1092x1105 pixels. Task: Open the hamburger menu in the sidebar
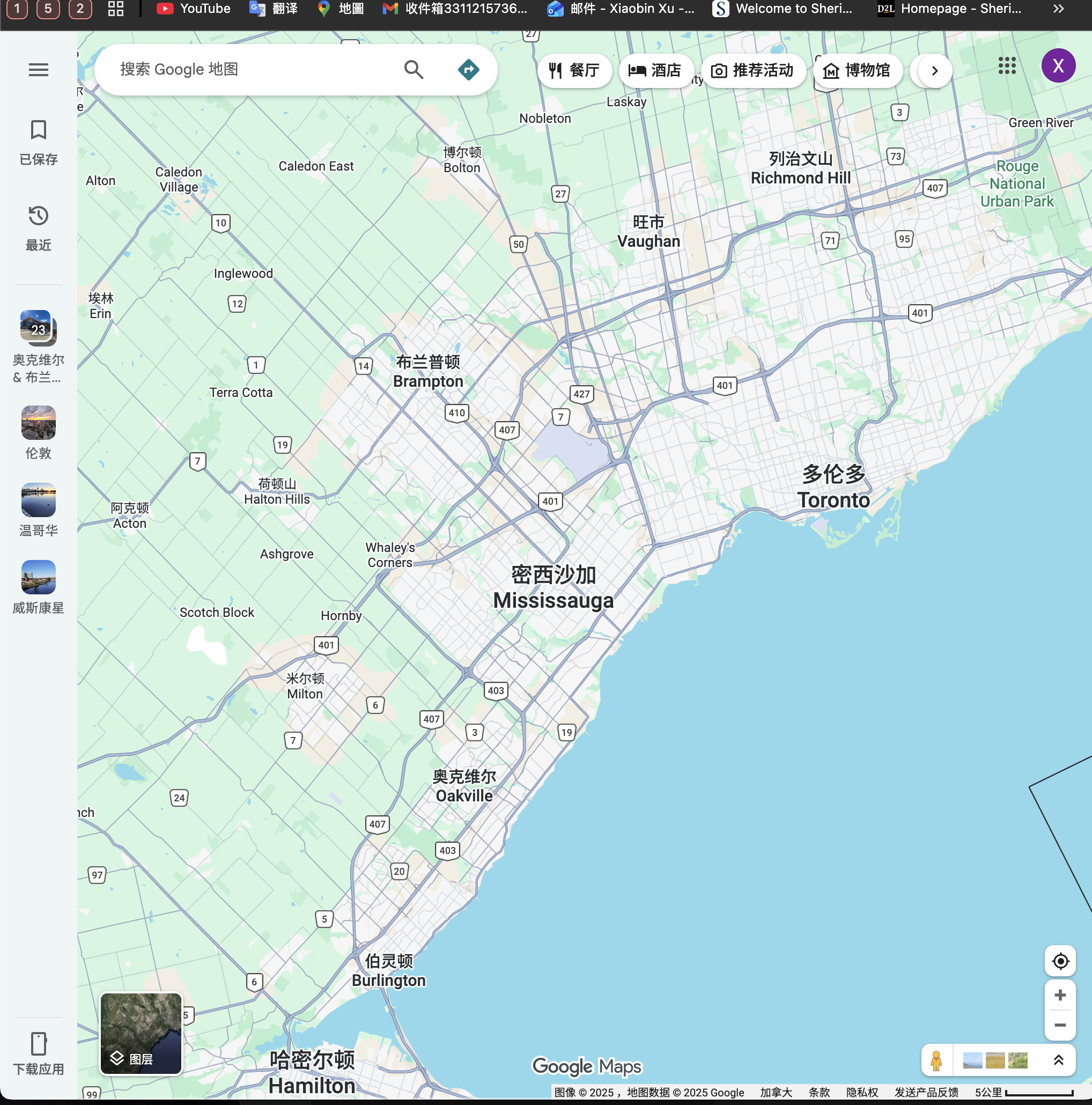(38, 70)
